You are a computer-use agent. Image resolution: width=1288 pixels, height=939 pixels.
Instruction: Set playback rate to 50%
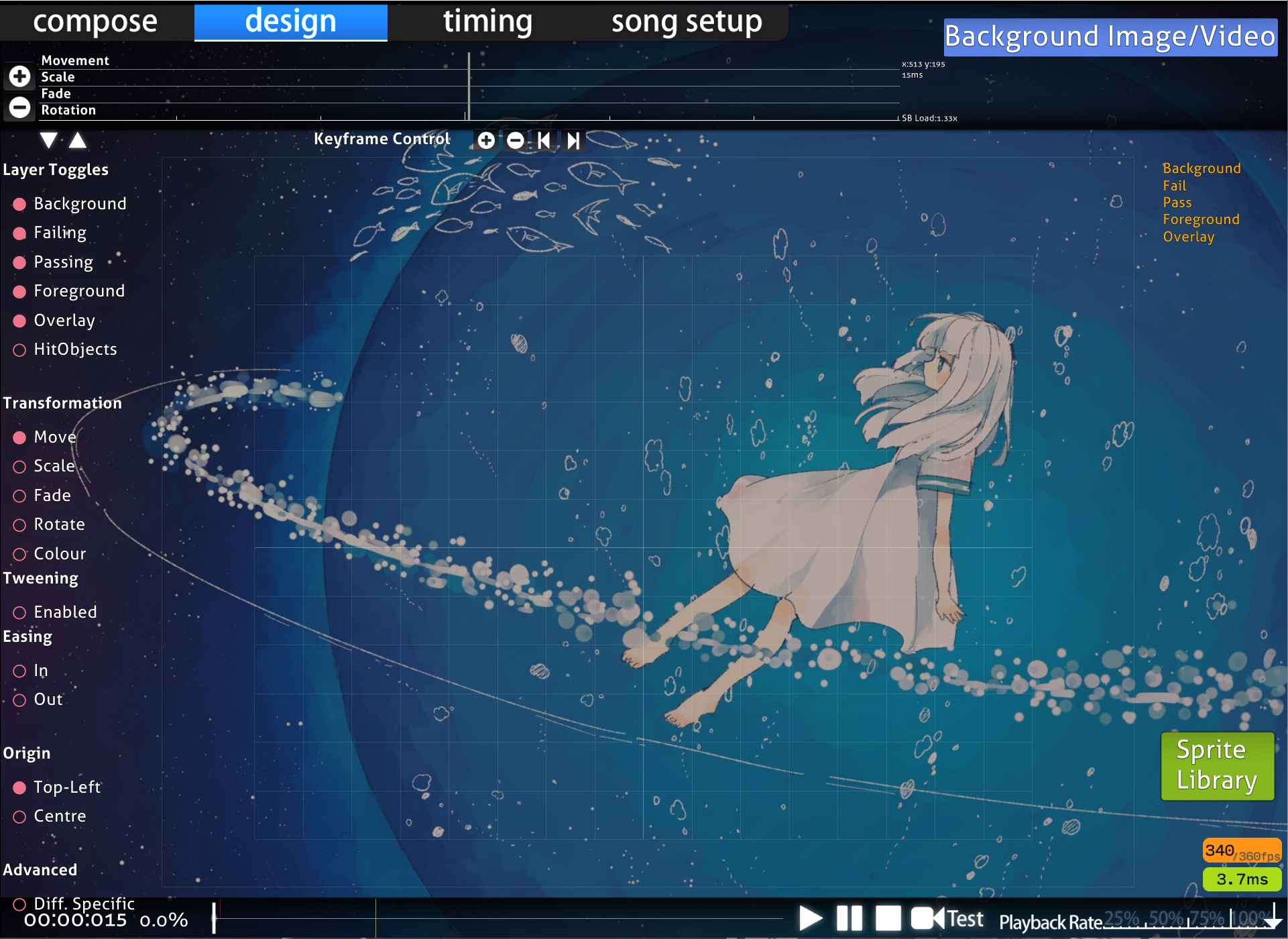[1165, 918]
